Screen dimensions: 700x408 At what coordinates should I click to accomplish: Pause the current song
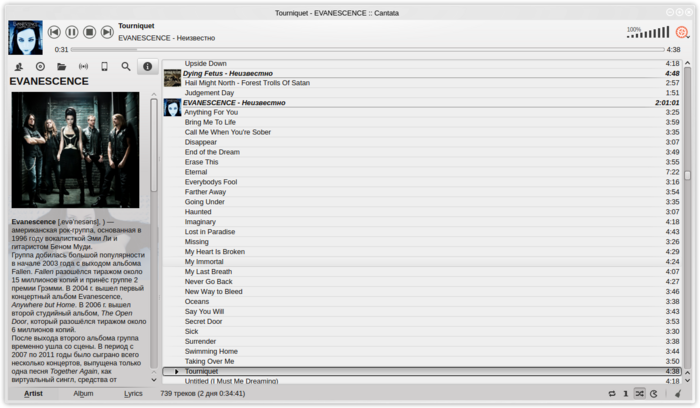tap(71, 32)
